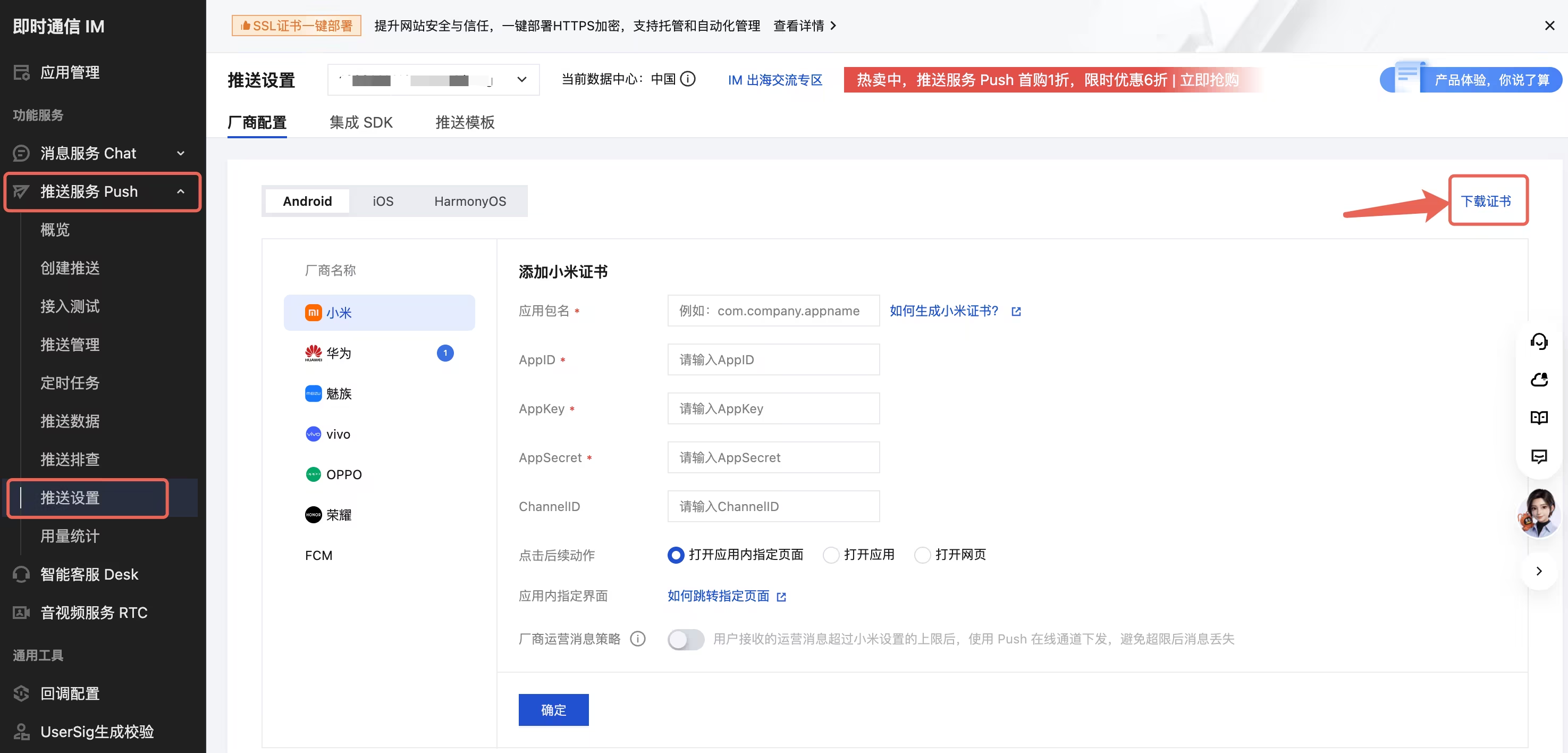The height and width of the screenshot is (753, 1568).
Task: Click the OPPO logo icon
Action: (313, 474)
